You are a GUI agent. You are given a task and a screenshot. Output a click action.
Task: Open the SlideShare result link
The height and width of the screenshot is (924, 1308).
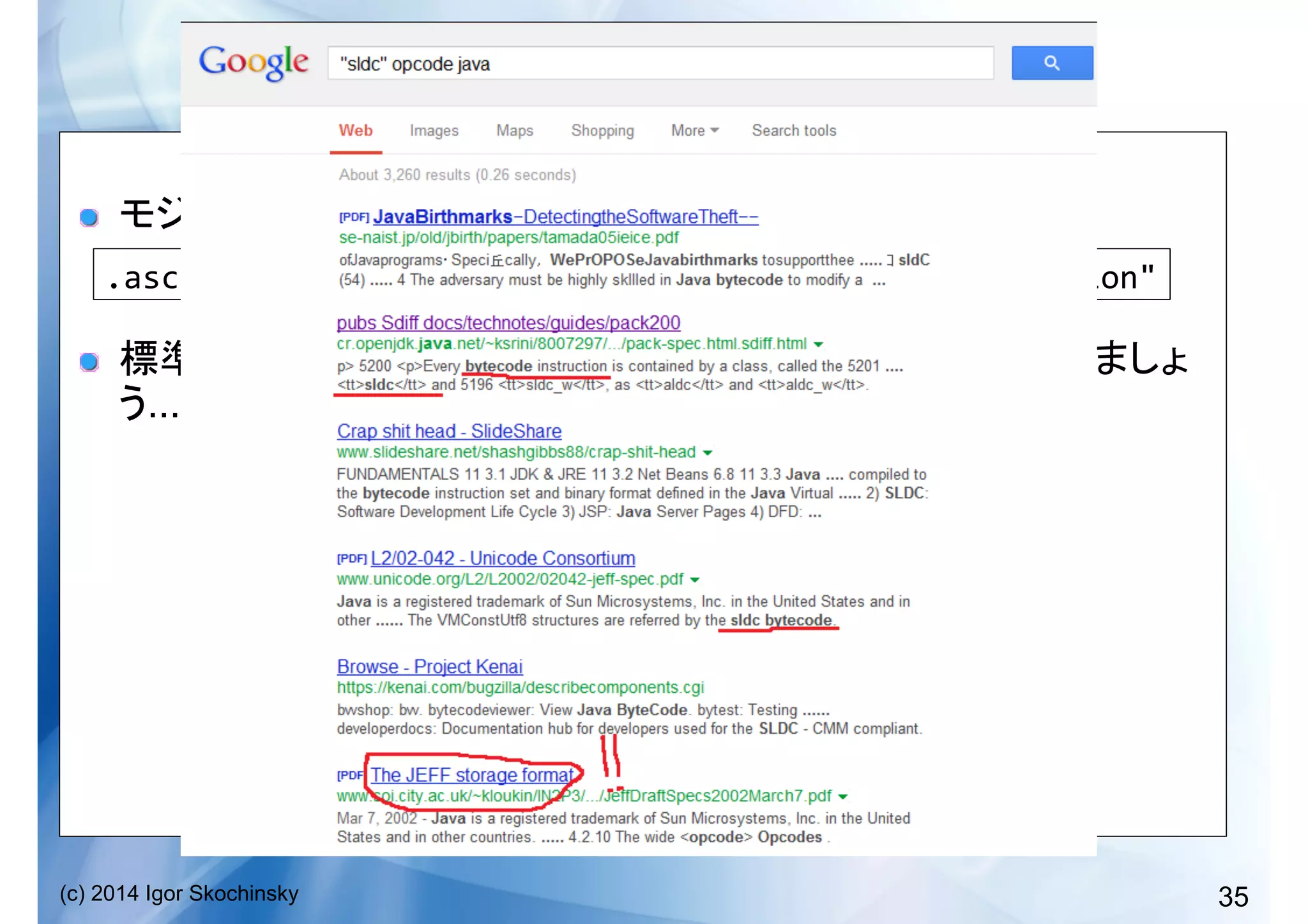click(449, 431)
